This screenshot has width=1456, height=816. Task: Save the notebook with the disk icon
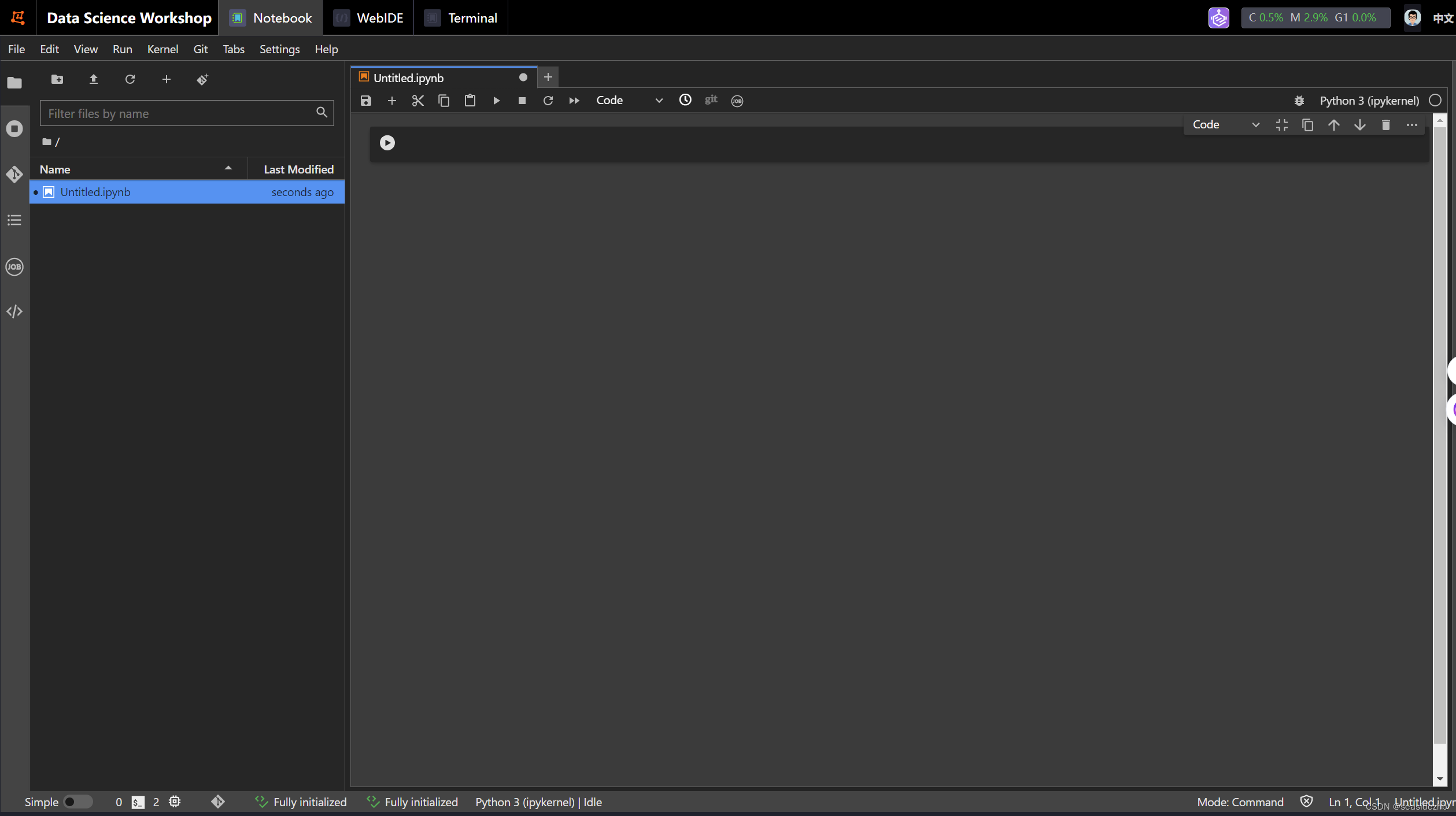point(365,101)
